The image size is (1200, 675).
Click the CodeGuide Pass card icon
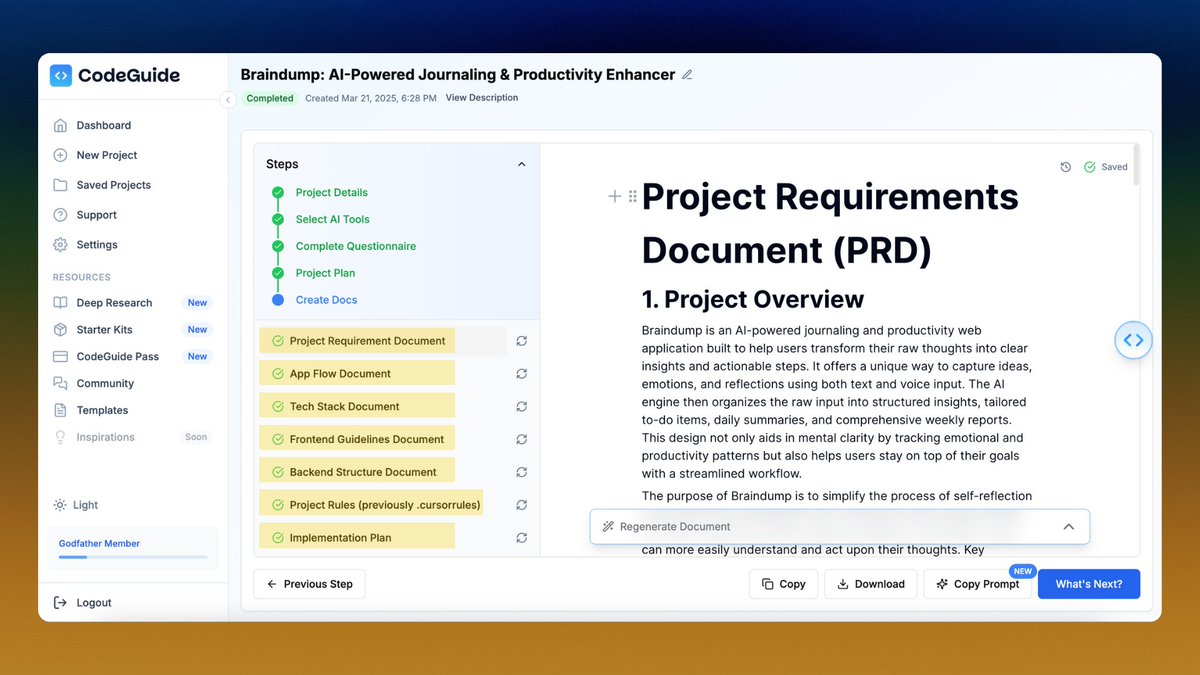point(60,357)
